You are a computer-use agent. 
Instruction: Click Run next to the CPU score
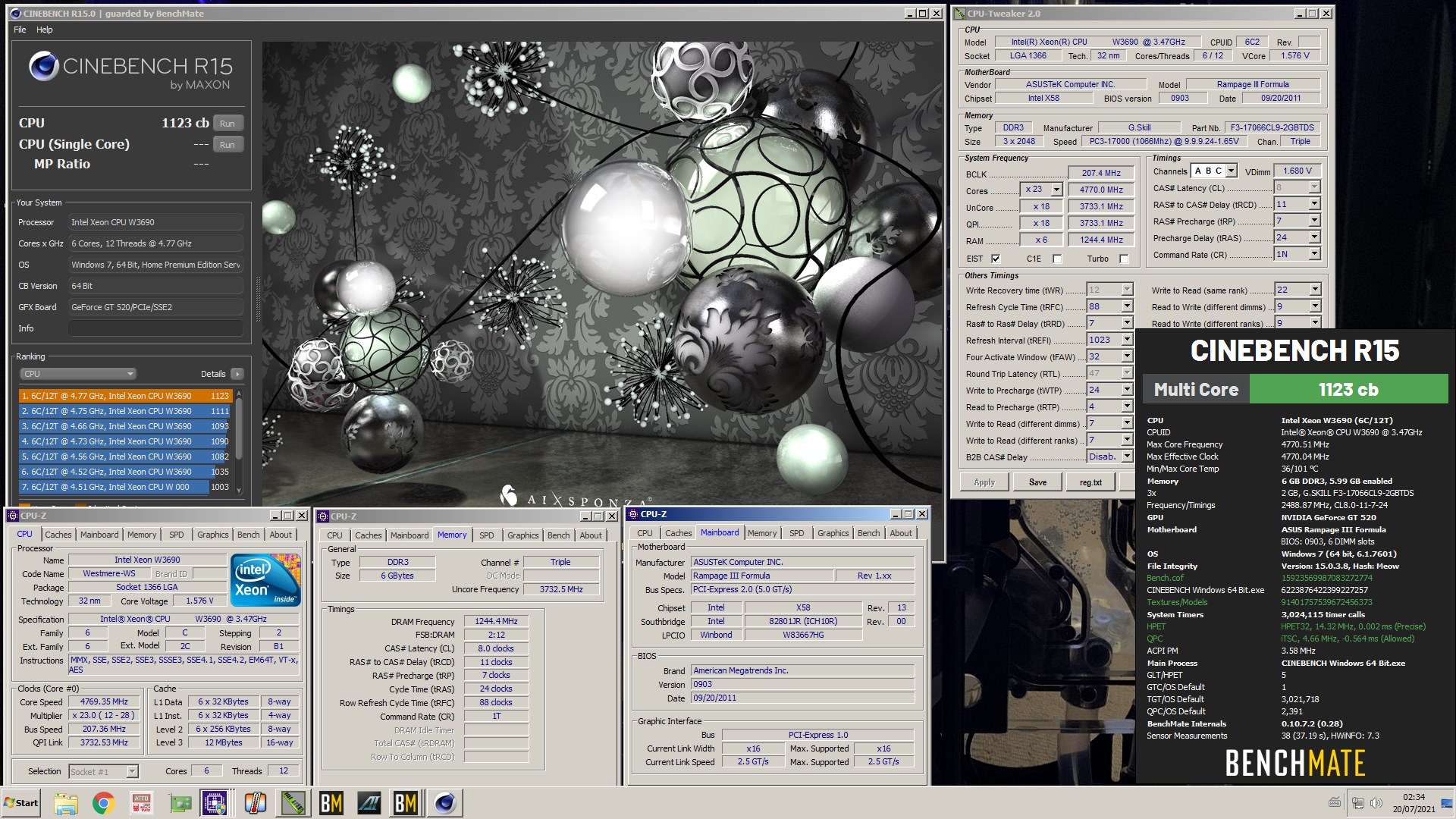(x=227, y=124)
